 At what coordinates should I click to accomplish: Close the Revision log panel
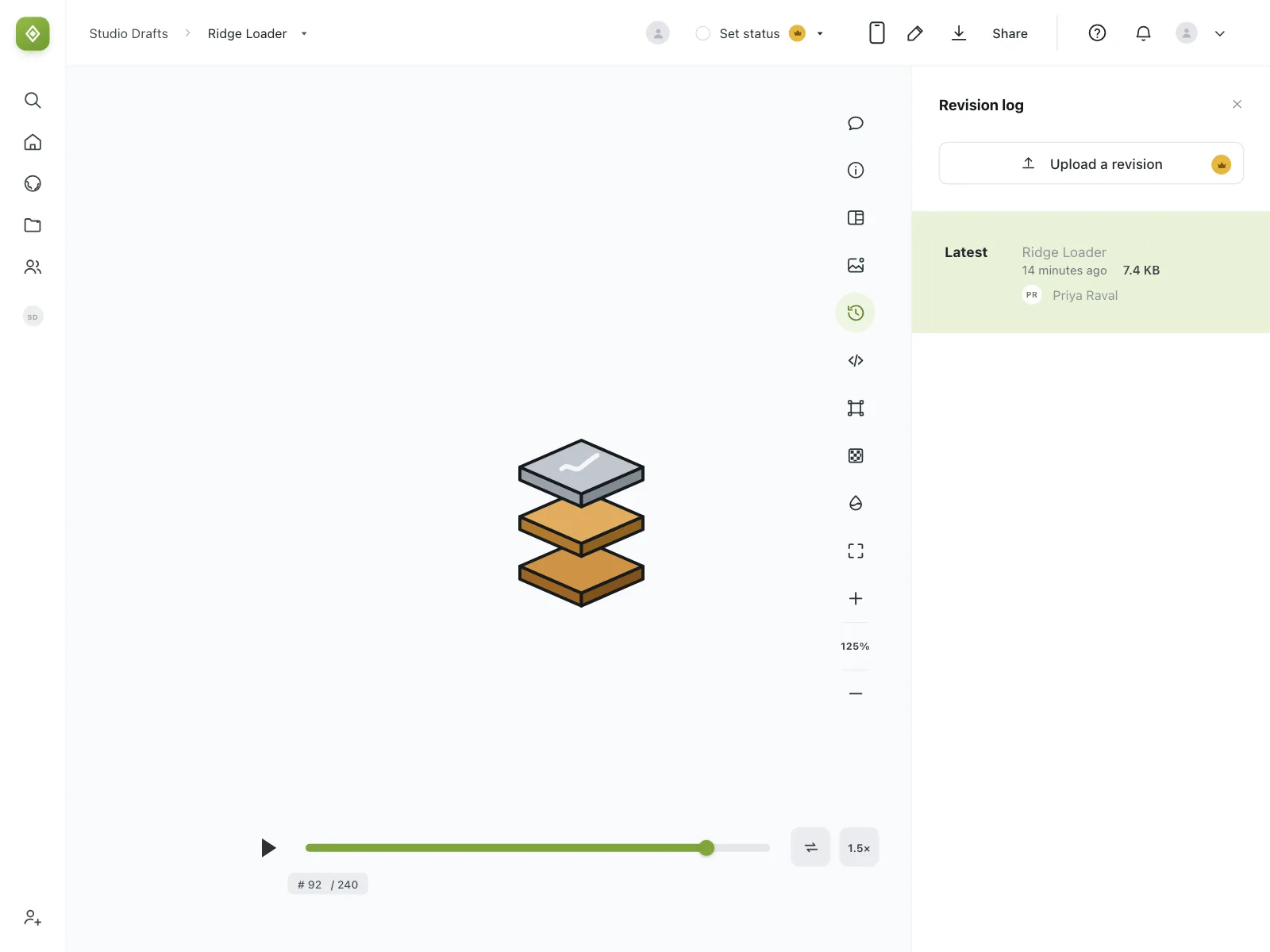(x=1237, y=104)
